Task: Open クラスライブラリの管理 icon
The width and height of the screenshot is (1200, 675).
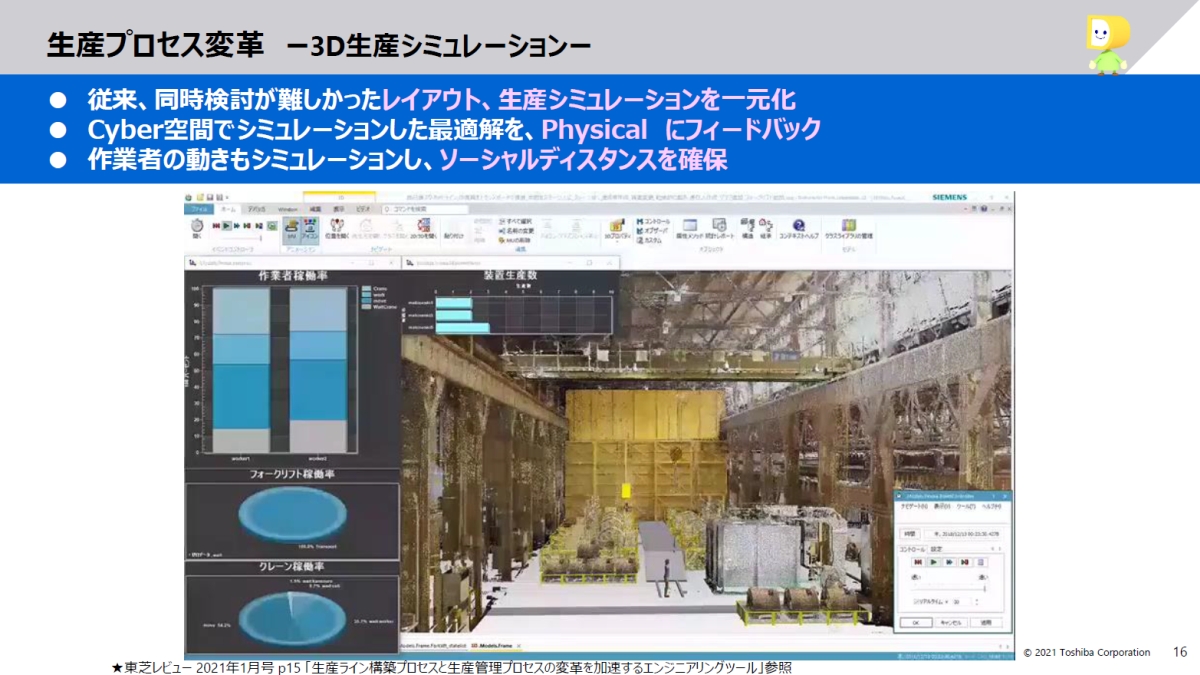Action: click(x=848, y=228)
